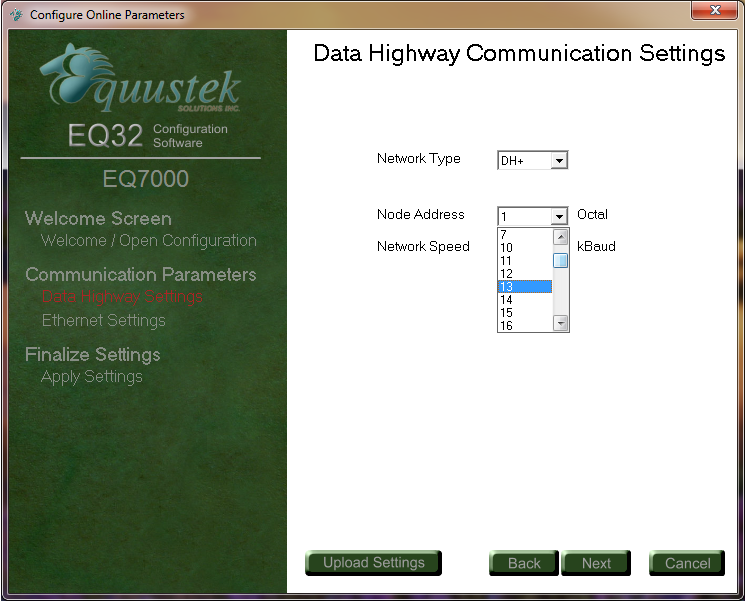Choose node address 10 from list
Image resolution: width=747 pixels, height=601 pixels.
coord(524,248)
